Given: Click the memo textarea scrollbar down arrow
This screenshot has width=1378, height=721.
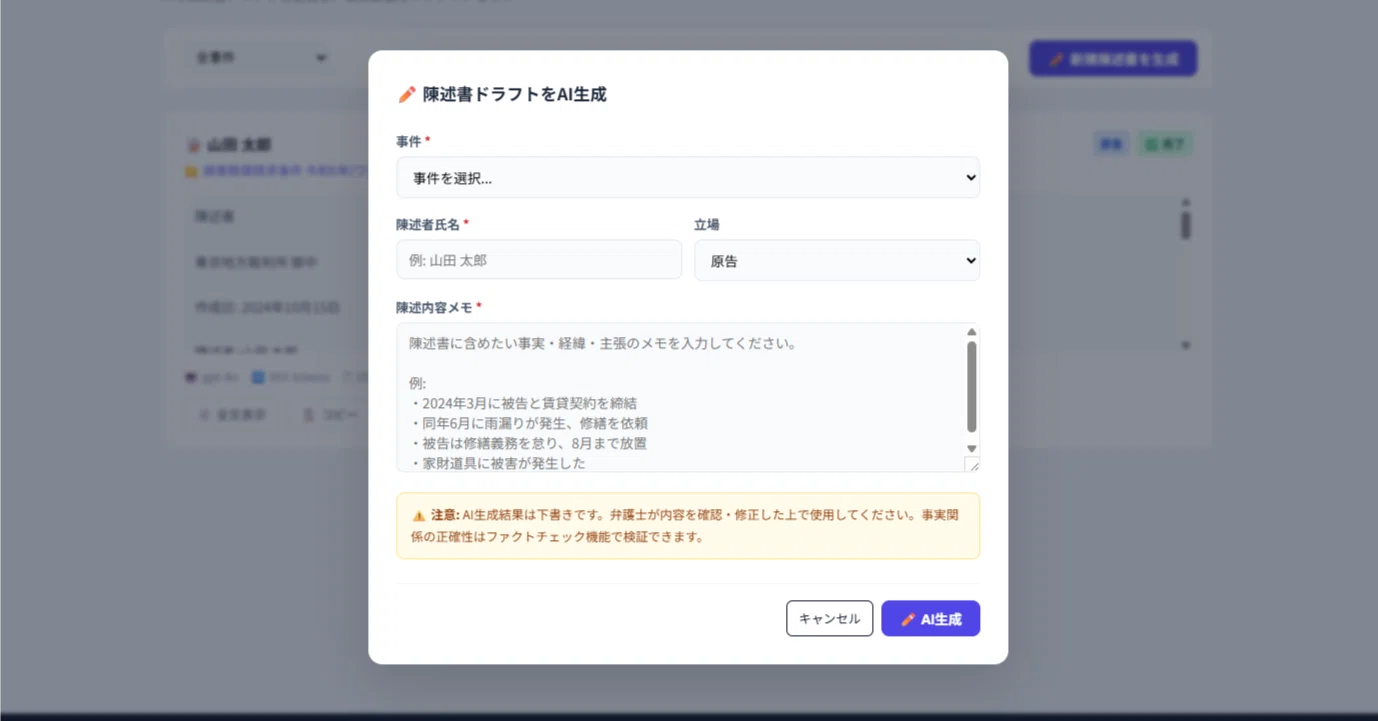Looking at the screenshot, I should tap(971, 449).
